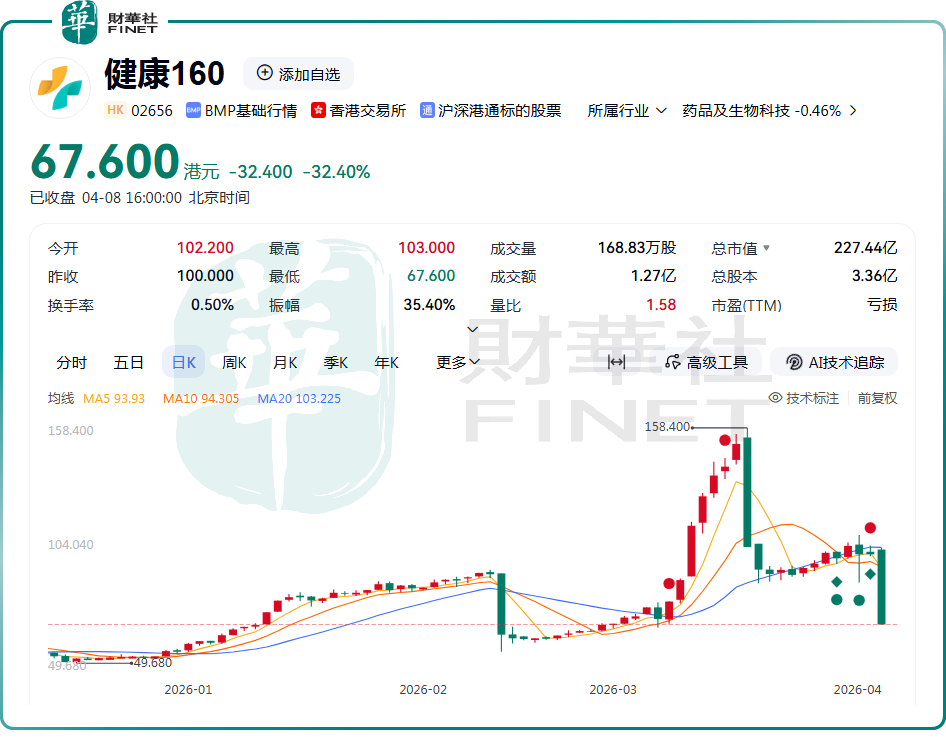
Task: Click the BMP基础行情 badge icon
Action: (193, 111)
